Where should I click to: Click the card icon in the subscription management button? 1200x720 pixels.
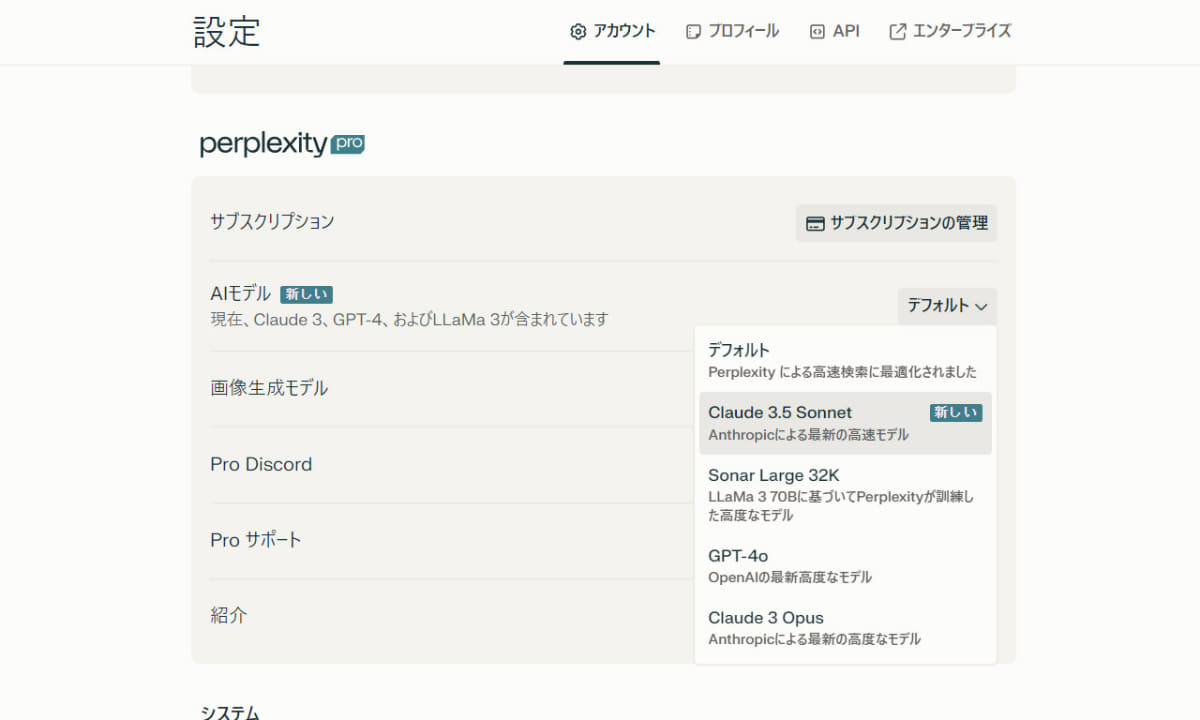(x=814, y=223)
